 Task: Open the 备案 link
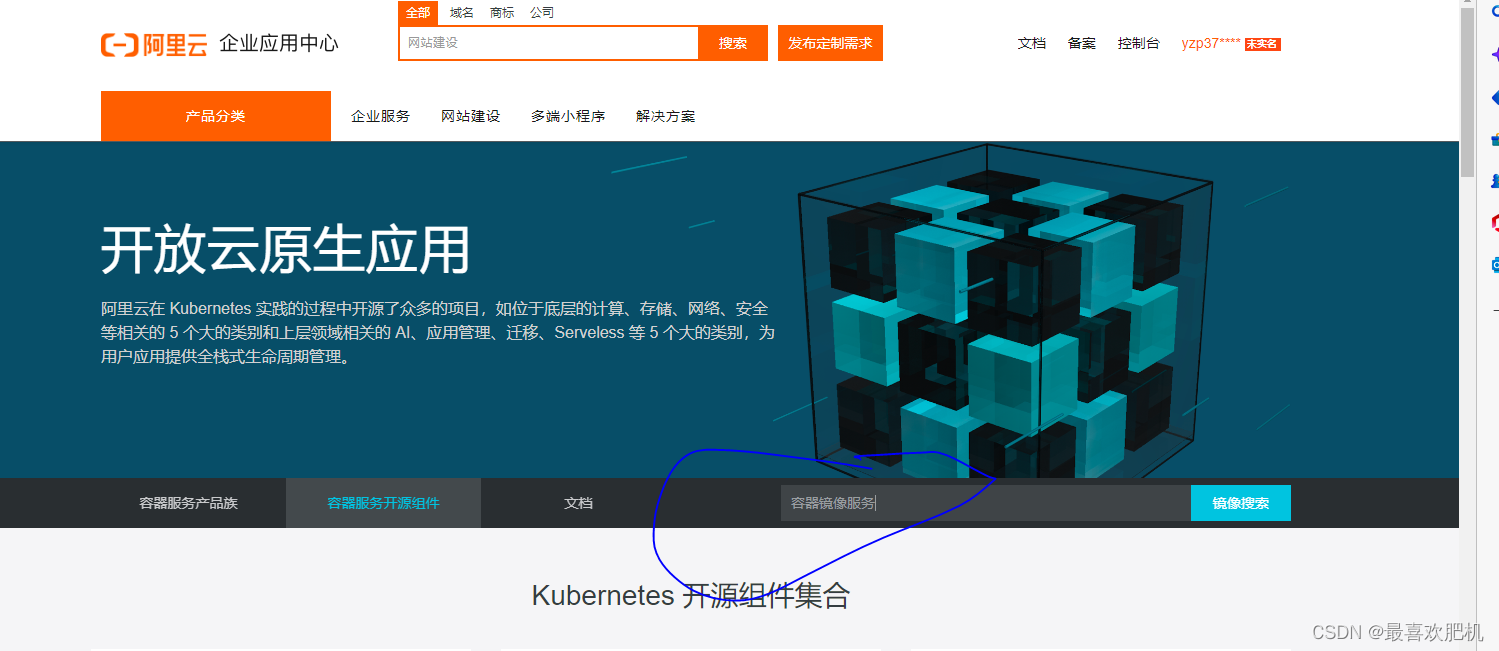point(1082,43)
